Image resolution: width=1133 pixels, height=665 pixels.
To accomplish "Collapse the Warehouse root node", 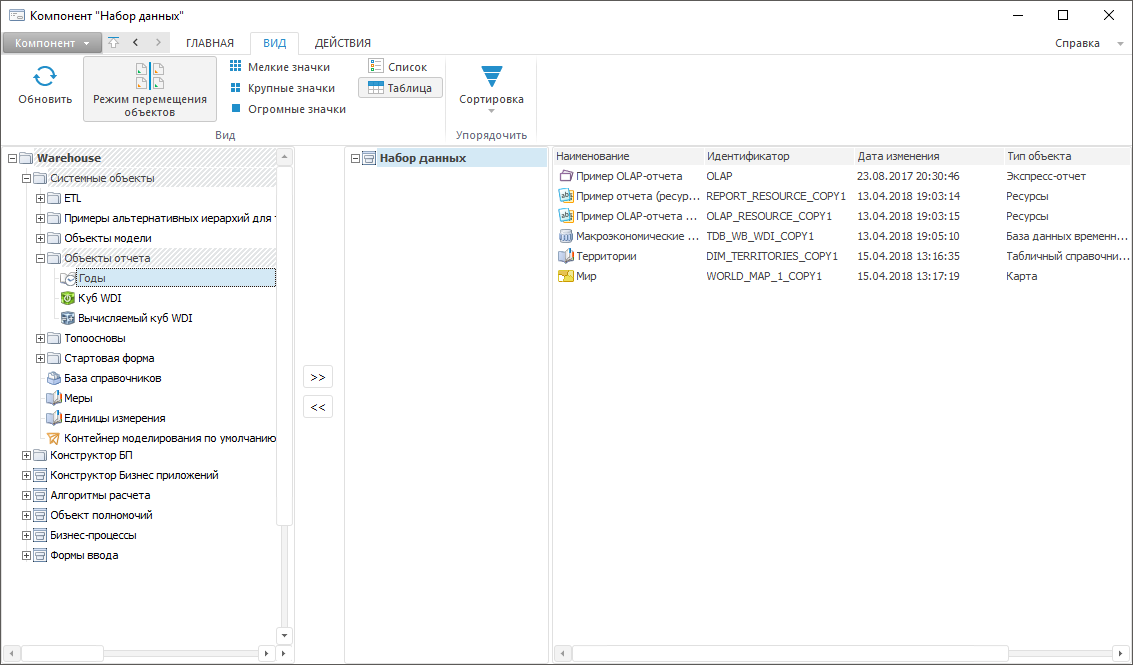I will click(12, 158).
